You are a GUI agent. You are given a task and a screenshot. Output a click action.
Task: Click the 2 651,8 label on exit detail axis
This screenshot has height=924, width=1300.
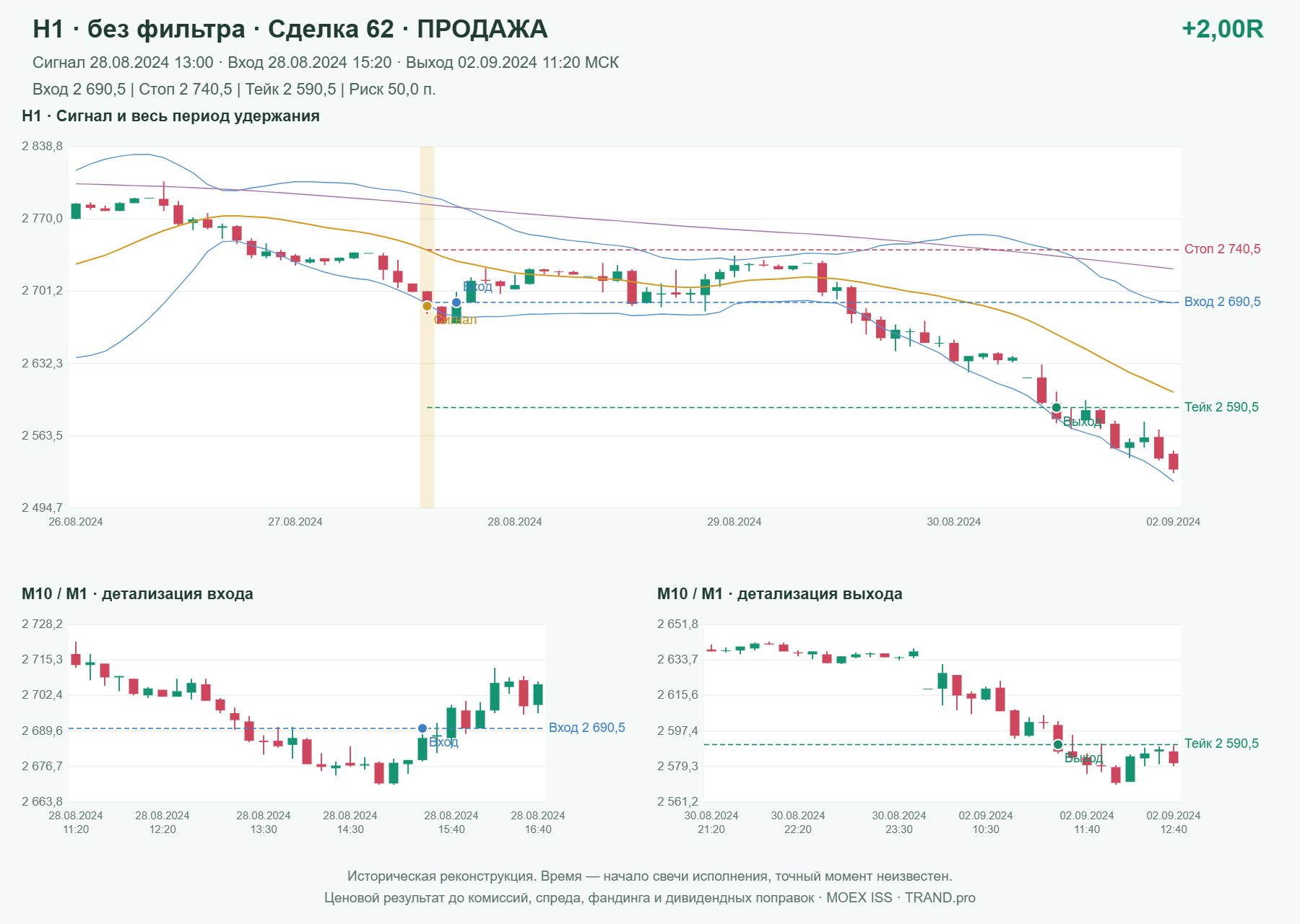pyautogui.click(x=677, y=624)
